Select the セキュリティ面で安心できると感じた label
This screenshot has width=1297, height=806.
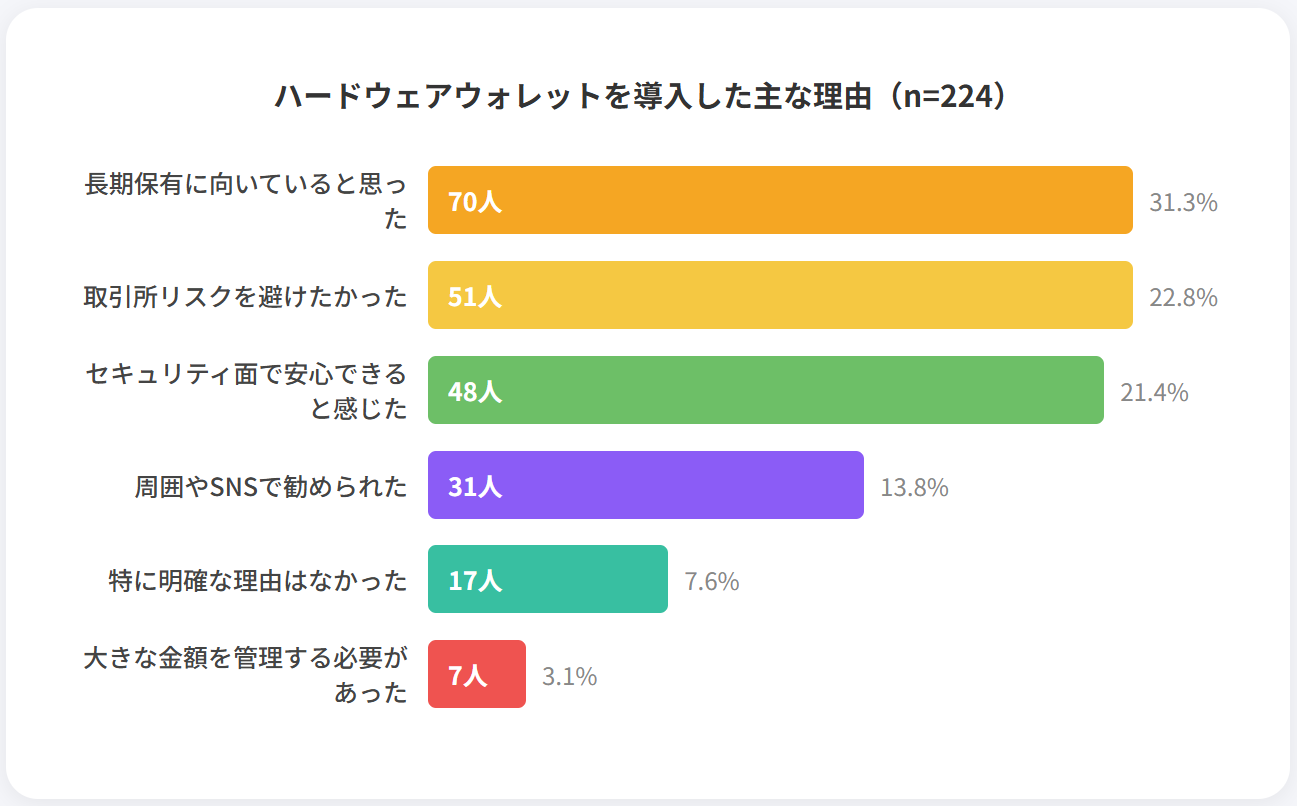coord(246,390)
